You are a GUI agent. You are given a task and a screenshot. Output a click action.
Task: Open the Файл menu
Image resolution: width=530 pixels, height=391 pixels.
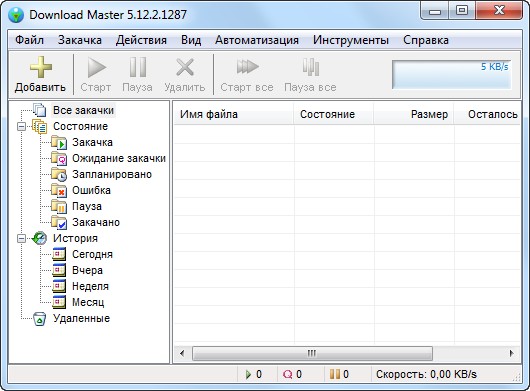coord(29,40)
